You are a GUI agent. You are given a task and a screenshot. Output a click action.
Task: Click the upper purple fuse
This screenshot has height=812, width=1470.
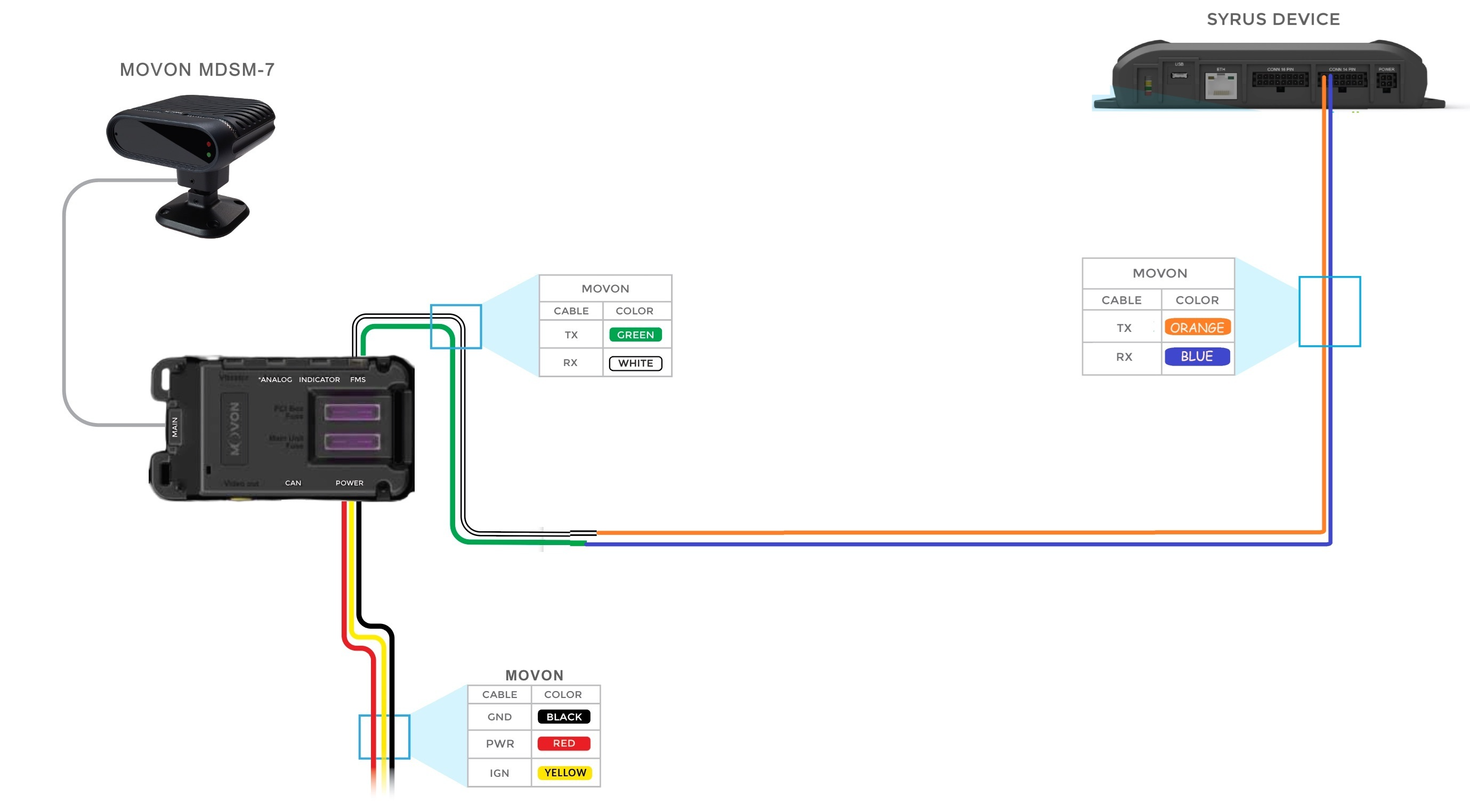[352, 411]
